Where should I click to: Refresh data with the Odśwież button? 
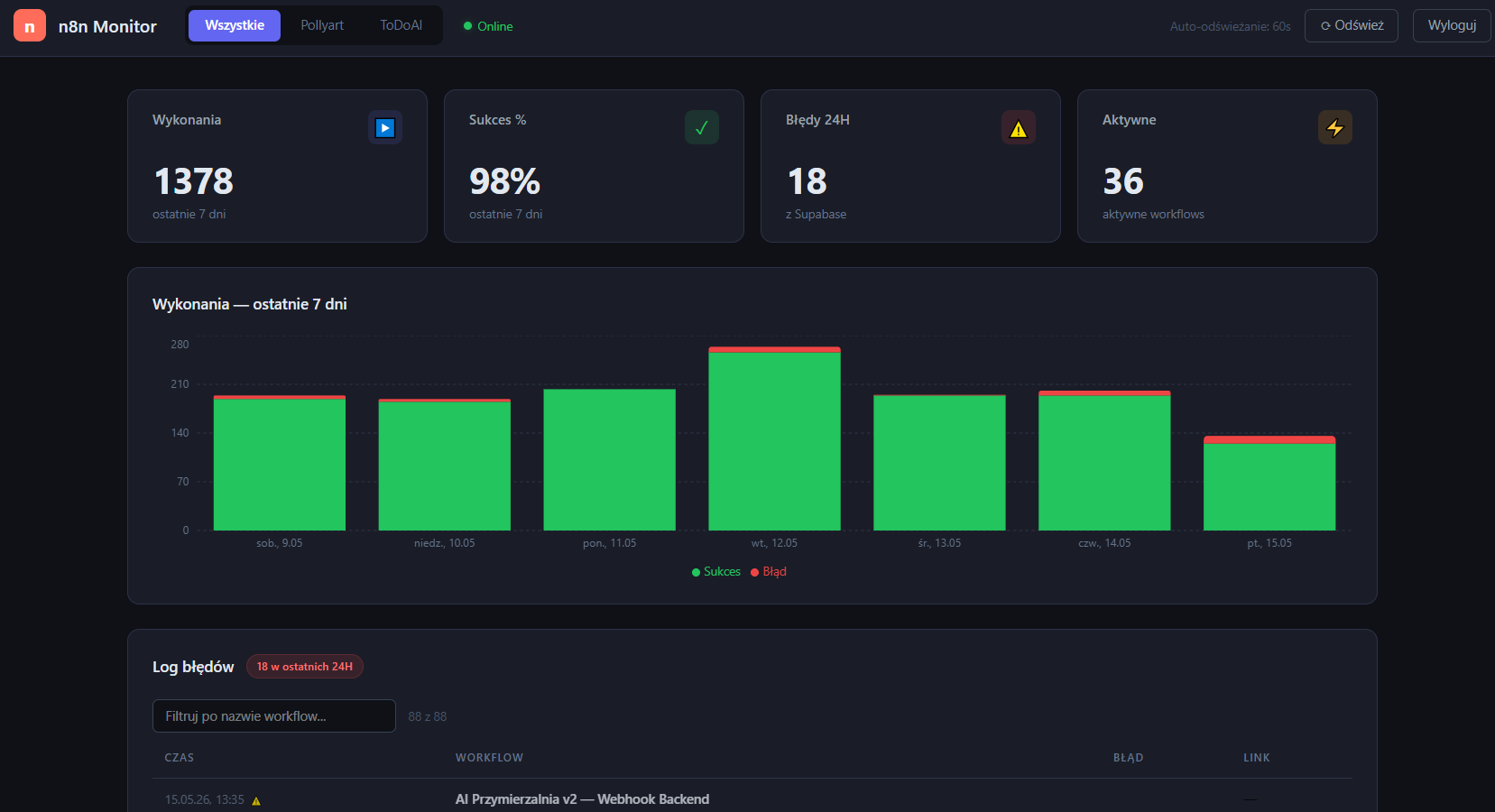click(1352, 25)
